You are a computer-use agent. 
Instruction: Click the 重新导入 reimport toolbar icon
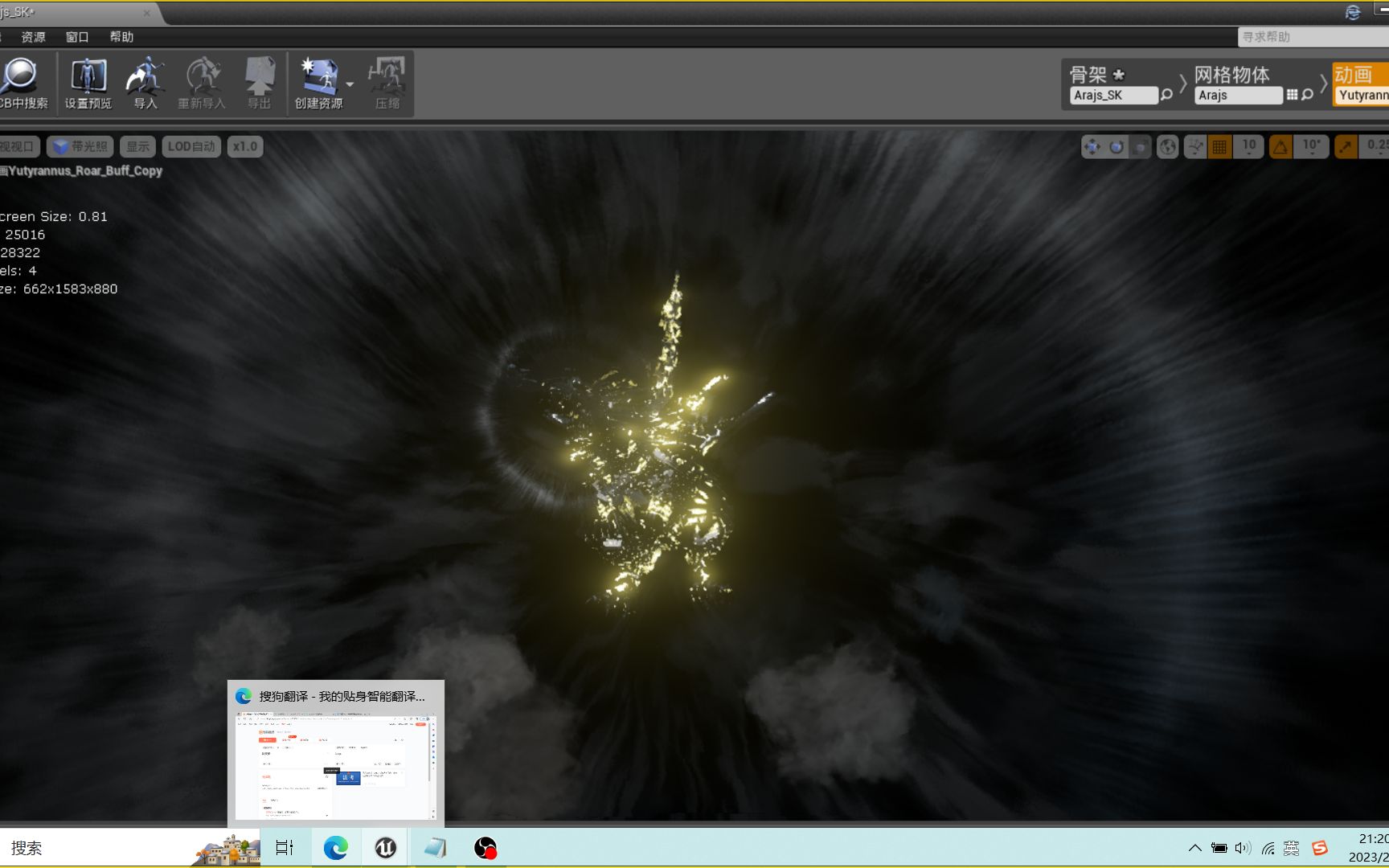click(x=202, y=84)
